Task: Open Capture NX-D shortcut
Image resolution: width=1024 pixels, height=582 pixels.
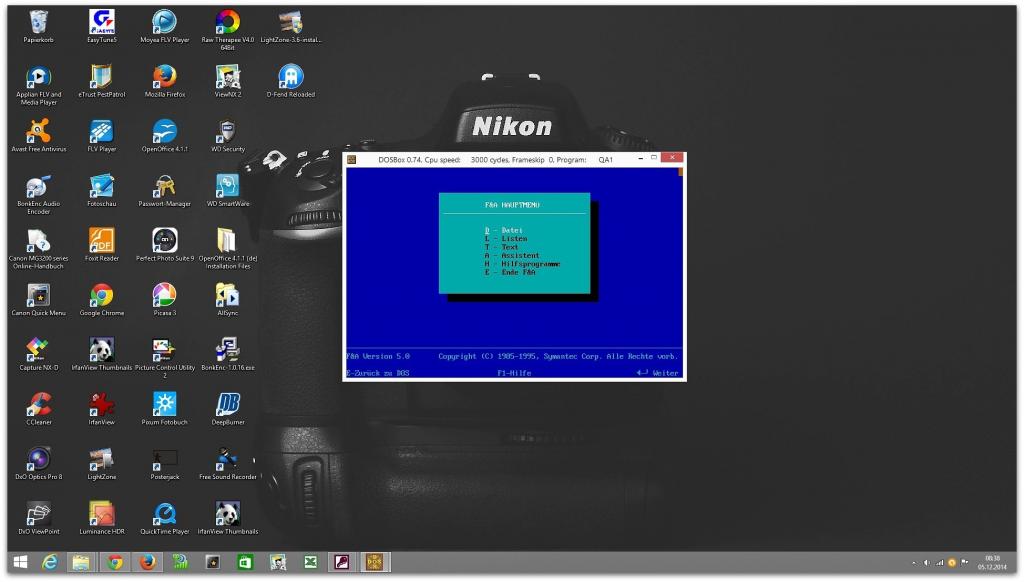Action: pos(39,352)
